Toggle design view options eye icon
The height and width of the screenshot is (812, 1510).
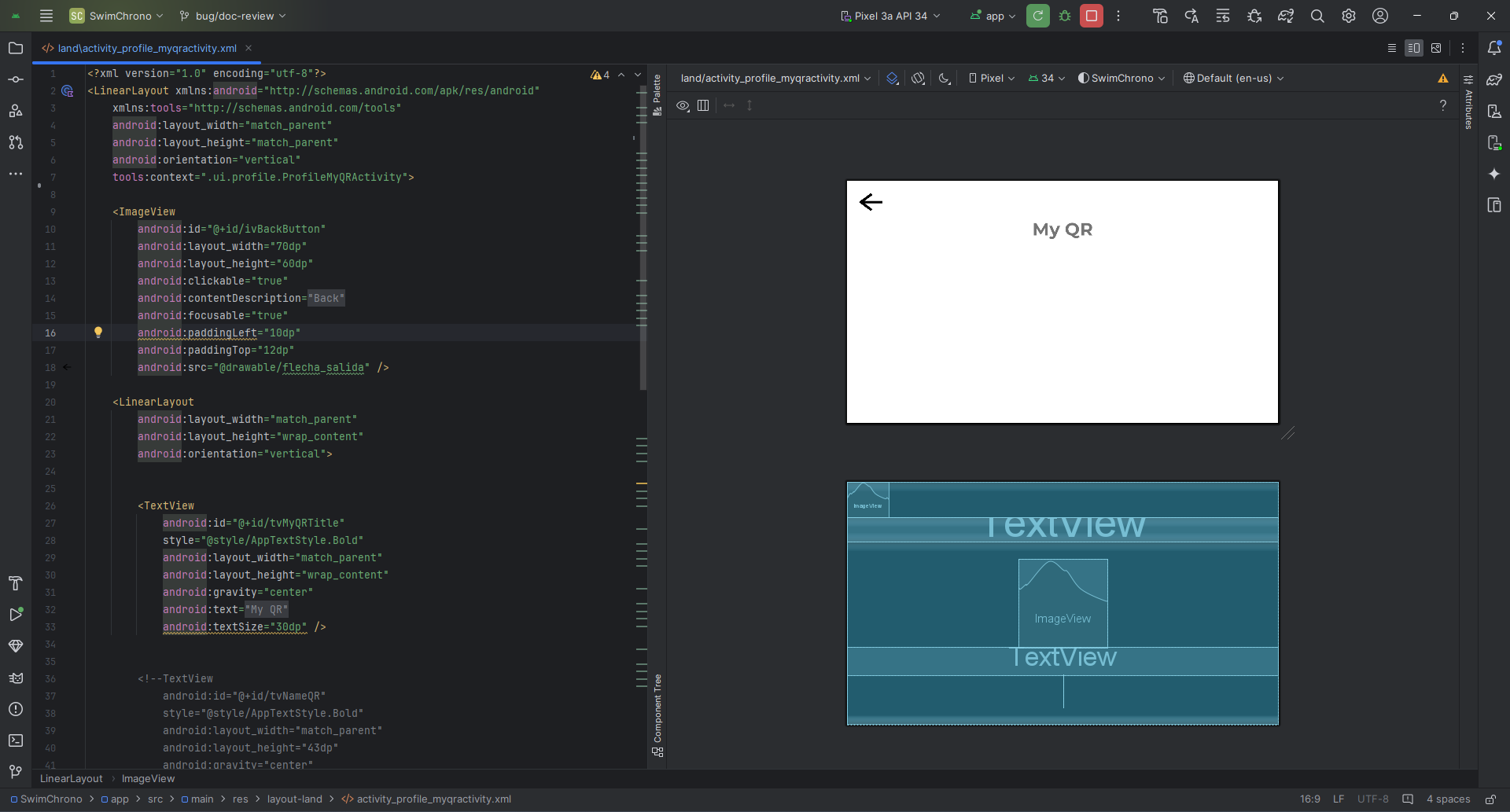tap(683, 105)
